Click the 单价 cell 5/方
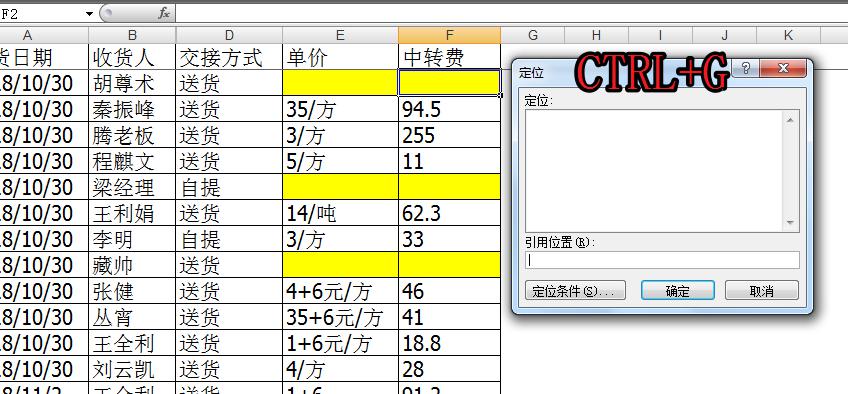This screenshot has width=848, height=394. click(340, 161)
